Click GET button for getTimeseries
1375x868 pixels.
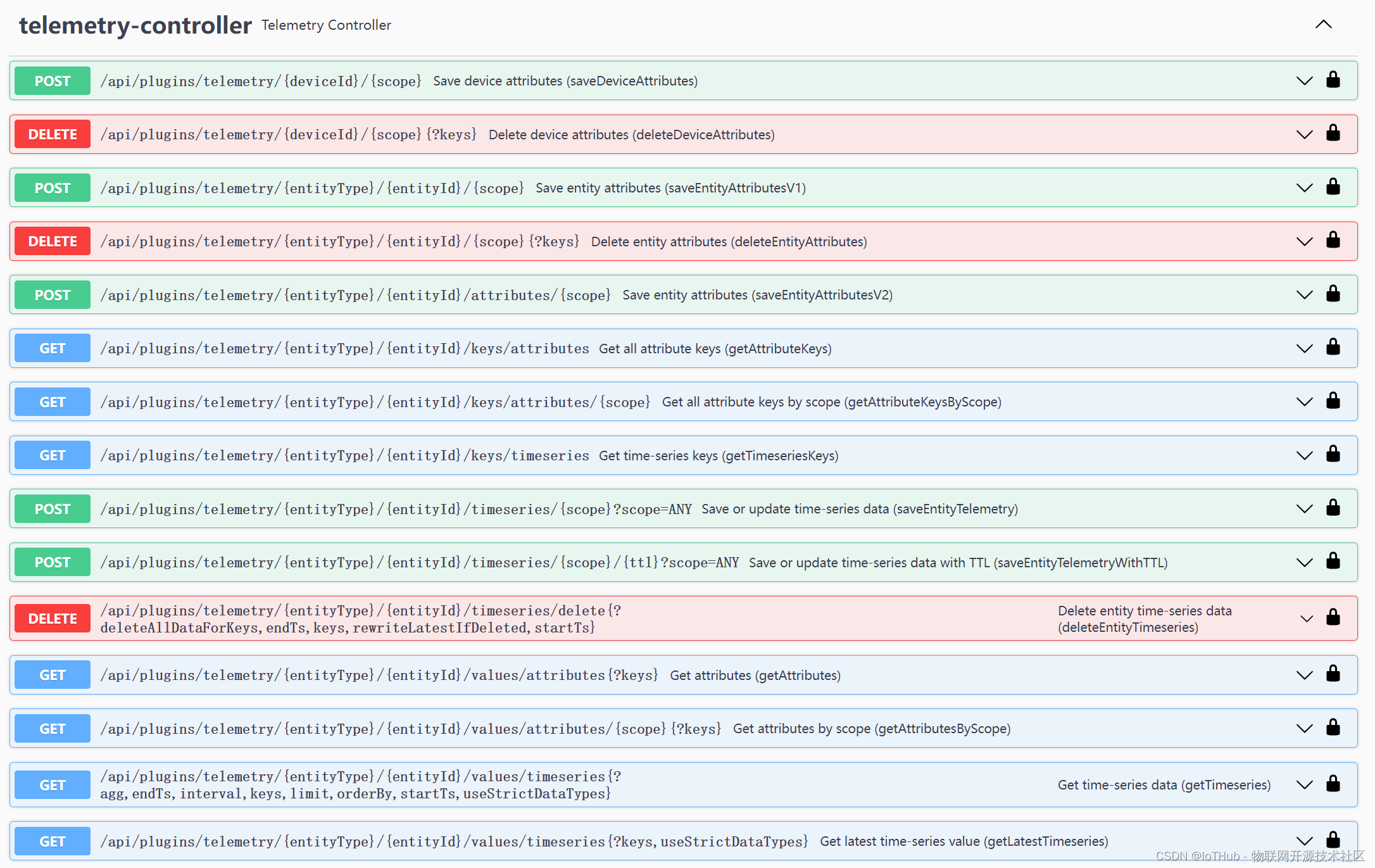coord(53,785)
